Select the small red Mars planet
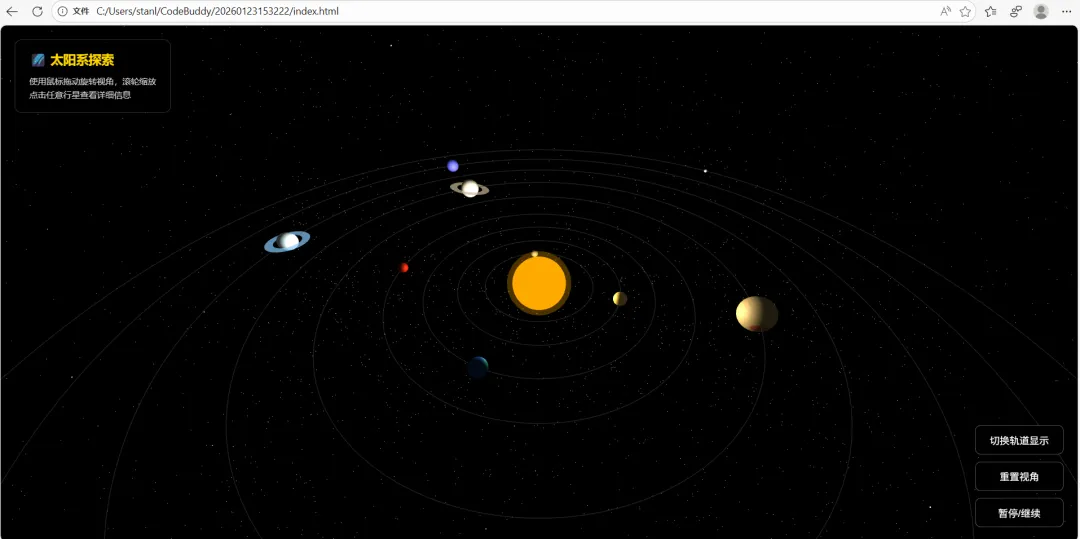 point(404,268)
